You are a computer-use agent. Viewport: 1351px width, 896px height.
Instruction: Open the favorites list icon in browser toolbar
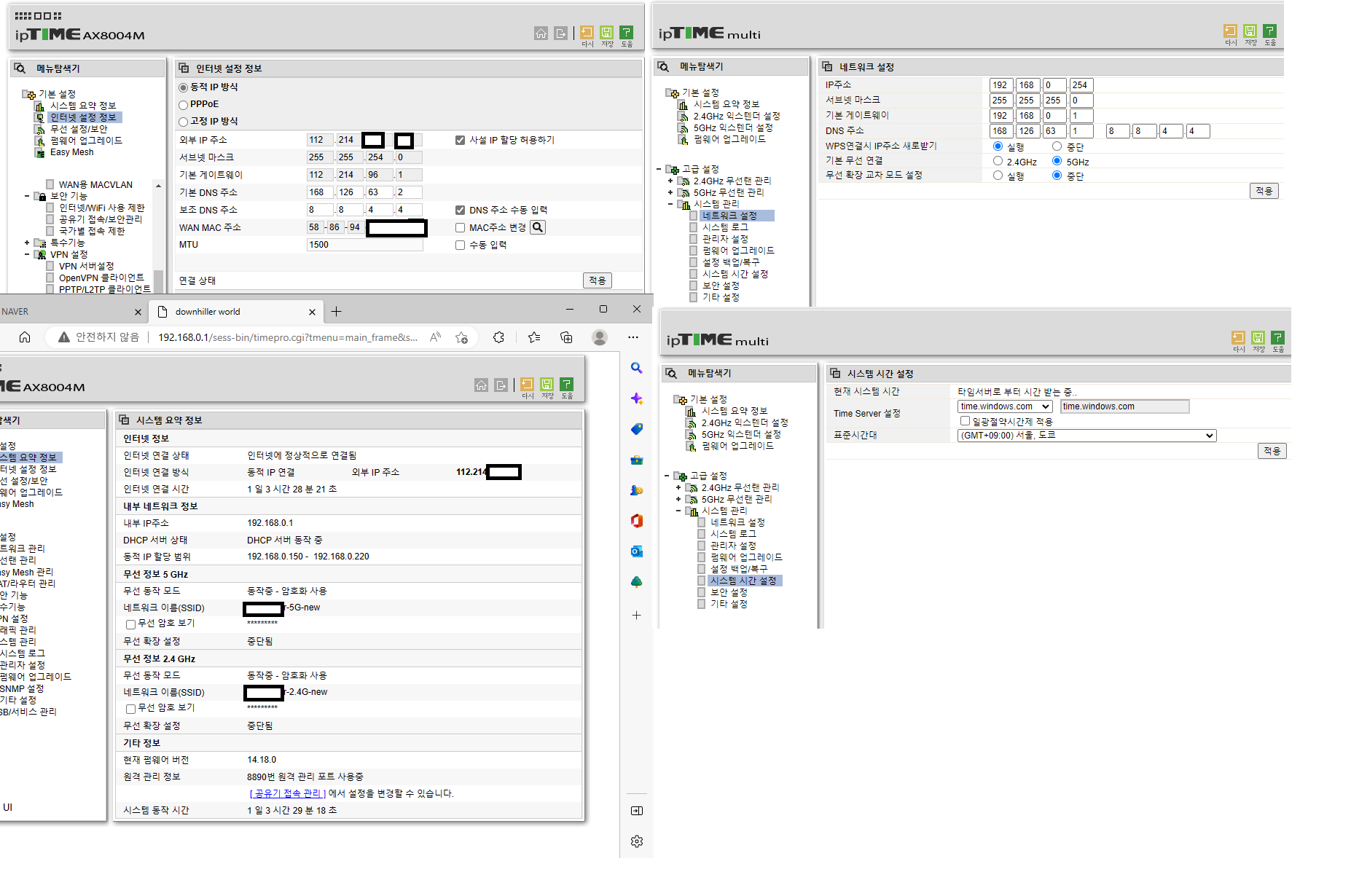point(534,337)
